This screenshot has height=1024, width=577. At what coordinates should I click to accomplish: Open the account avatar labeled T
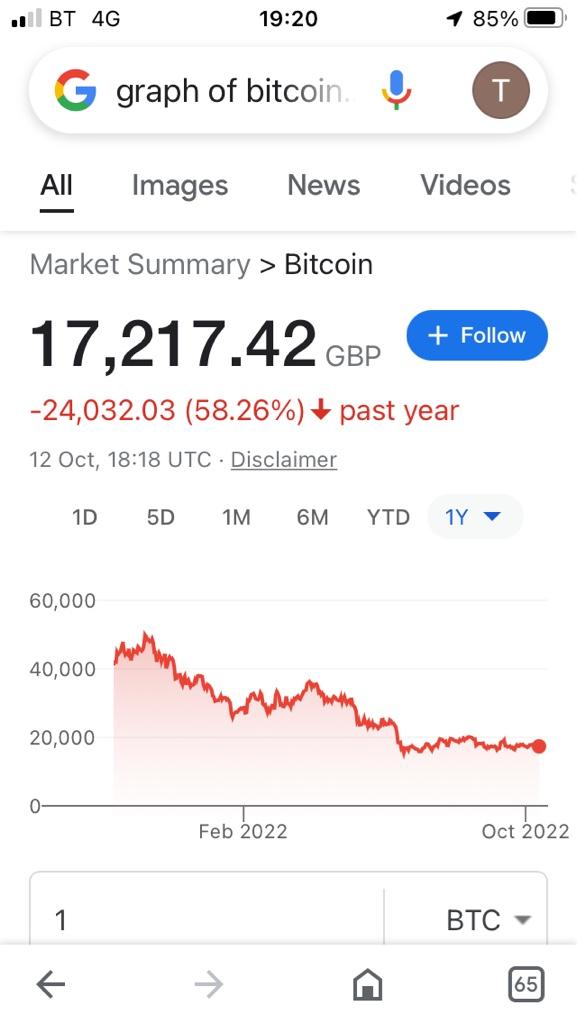pyautogui.click(x=501, y=90)
